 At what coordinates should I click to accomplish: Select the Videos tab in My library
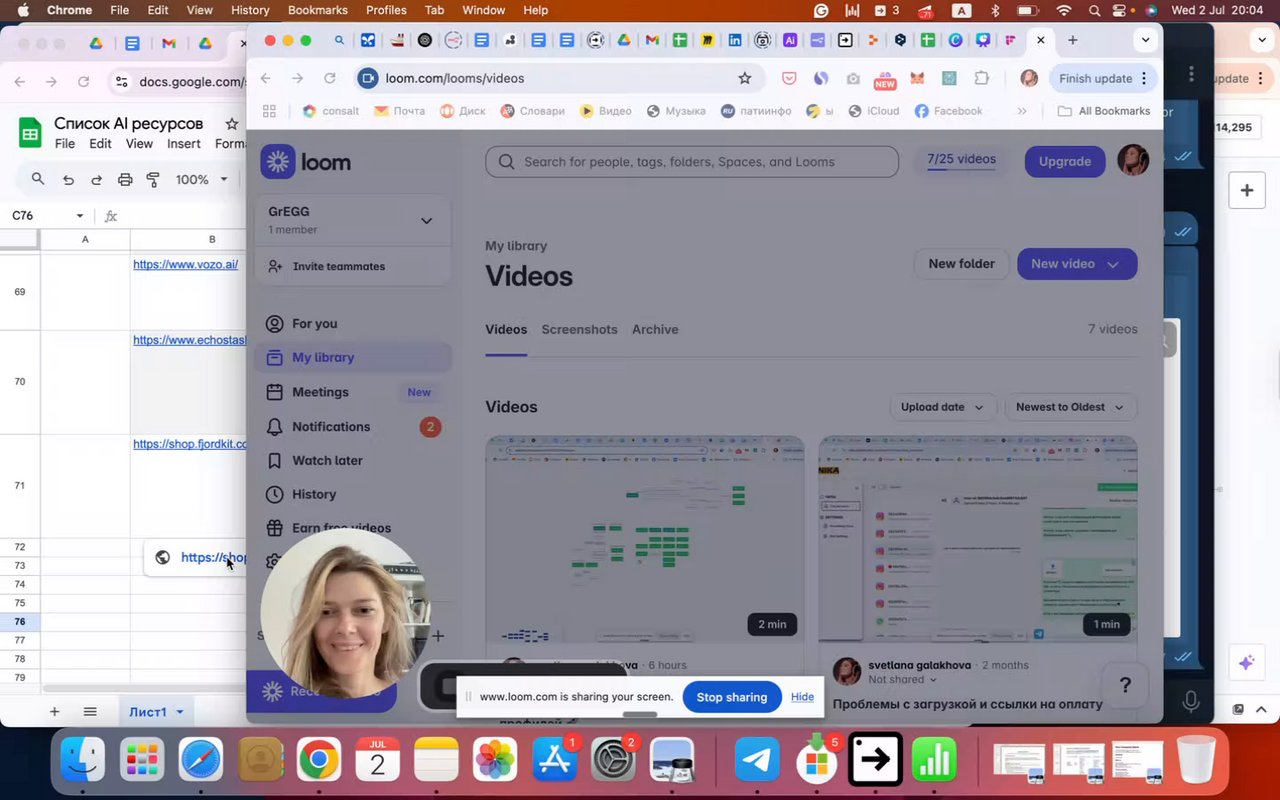(x=506, y=329)
